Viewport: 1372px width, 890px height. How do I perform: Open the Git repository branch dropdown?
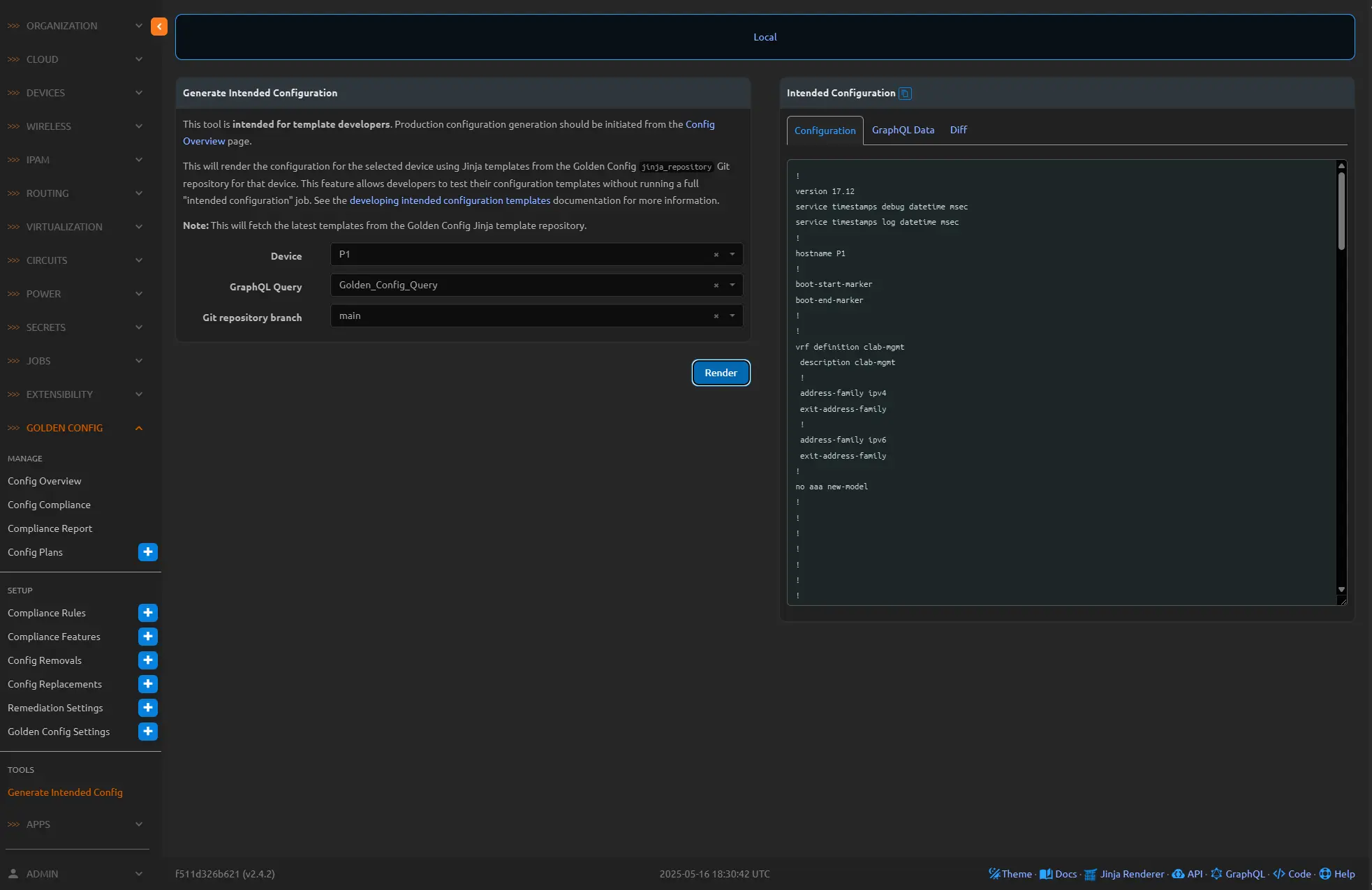[x=732, y=316]
